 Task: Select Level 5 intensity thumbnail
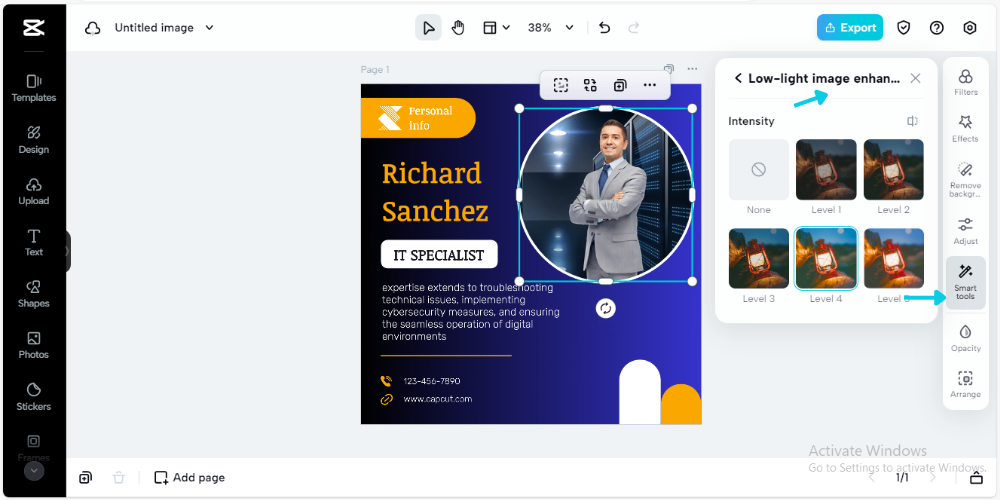(893, 258)
